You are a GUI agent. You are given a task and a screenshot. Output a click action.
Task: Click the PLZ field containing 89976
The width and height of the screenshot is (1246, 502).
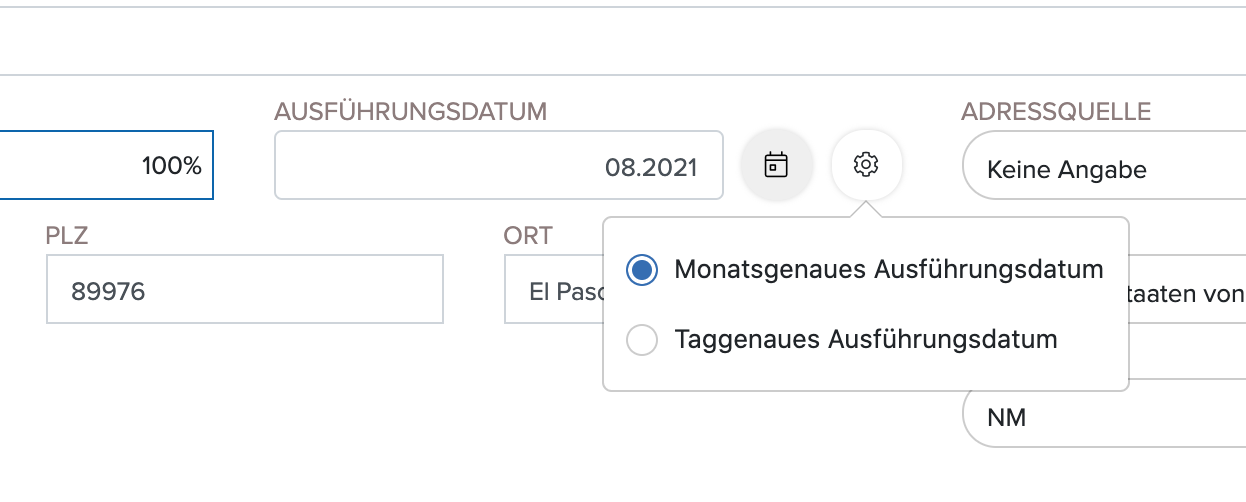tap(245, 289)
